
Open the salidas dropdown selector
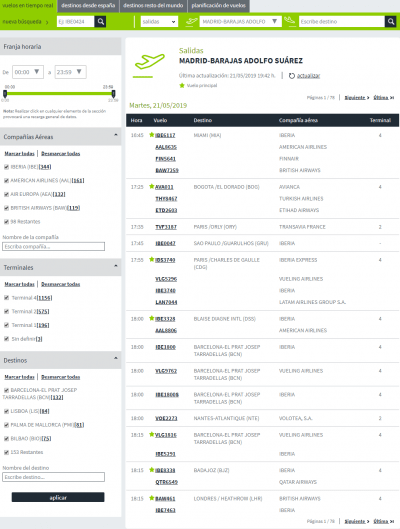pyautogui.click(x=159, y=22)
